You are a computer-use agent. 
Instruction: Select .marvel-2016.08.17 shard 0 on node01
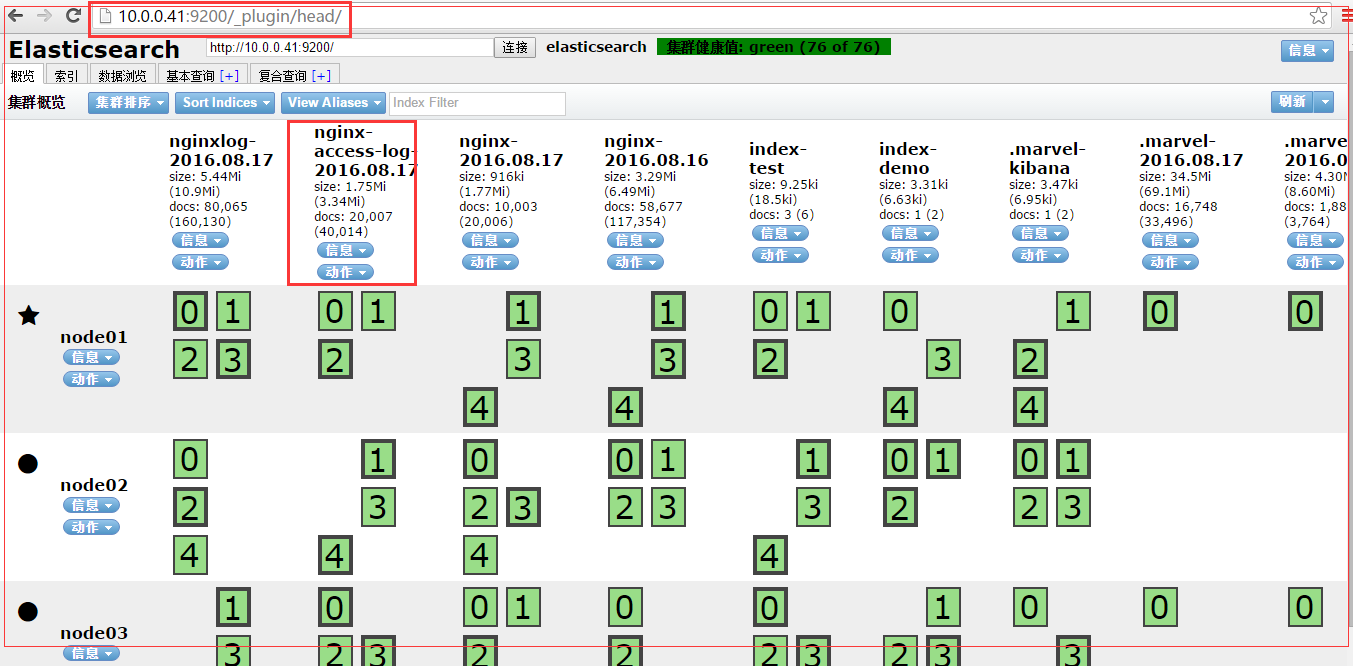[1160, 312]
